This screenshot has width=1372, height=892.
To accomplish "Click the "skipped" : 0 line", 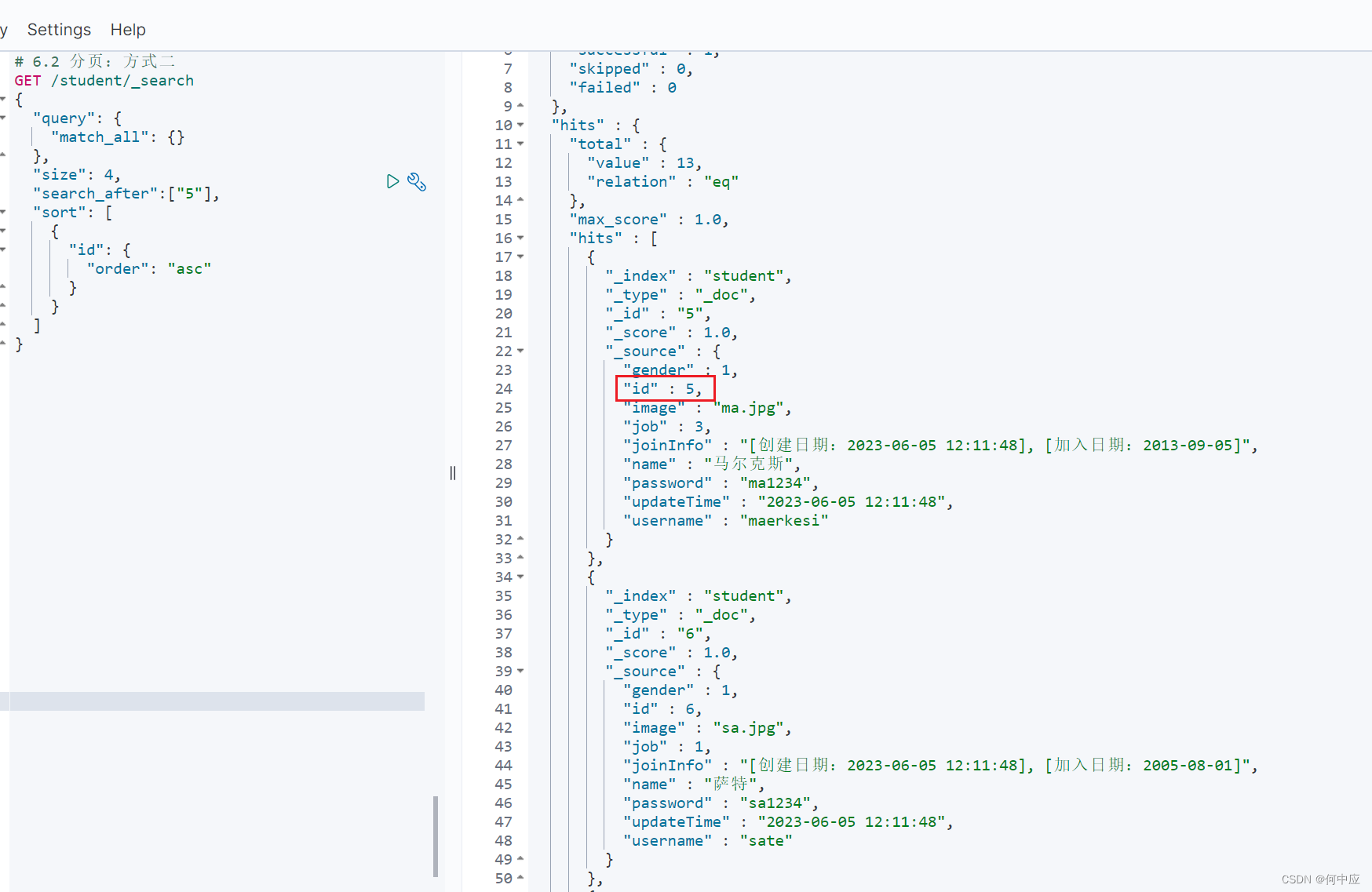I will [x=631, y=69].
